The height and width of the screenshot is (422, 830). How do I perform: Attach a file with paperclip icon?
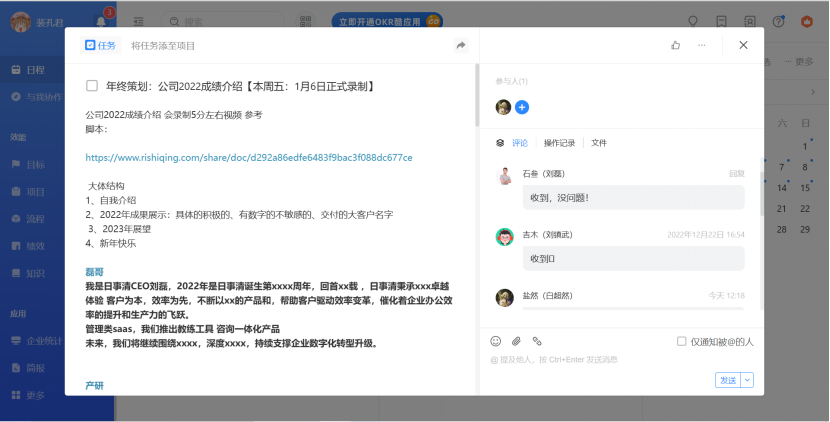click(516, 341)
